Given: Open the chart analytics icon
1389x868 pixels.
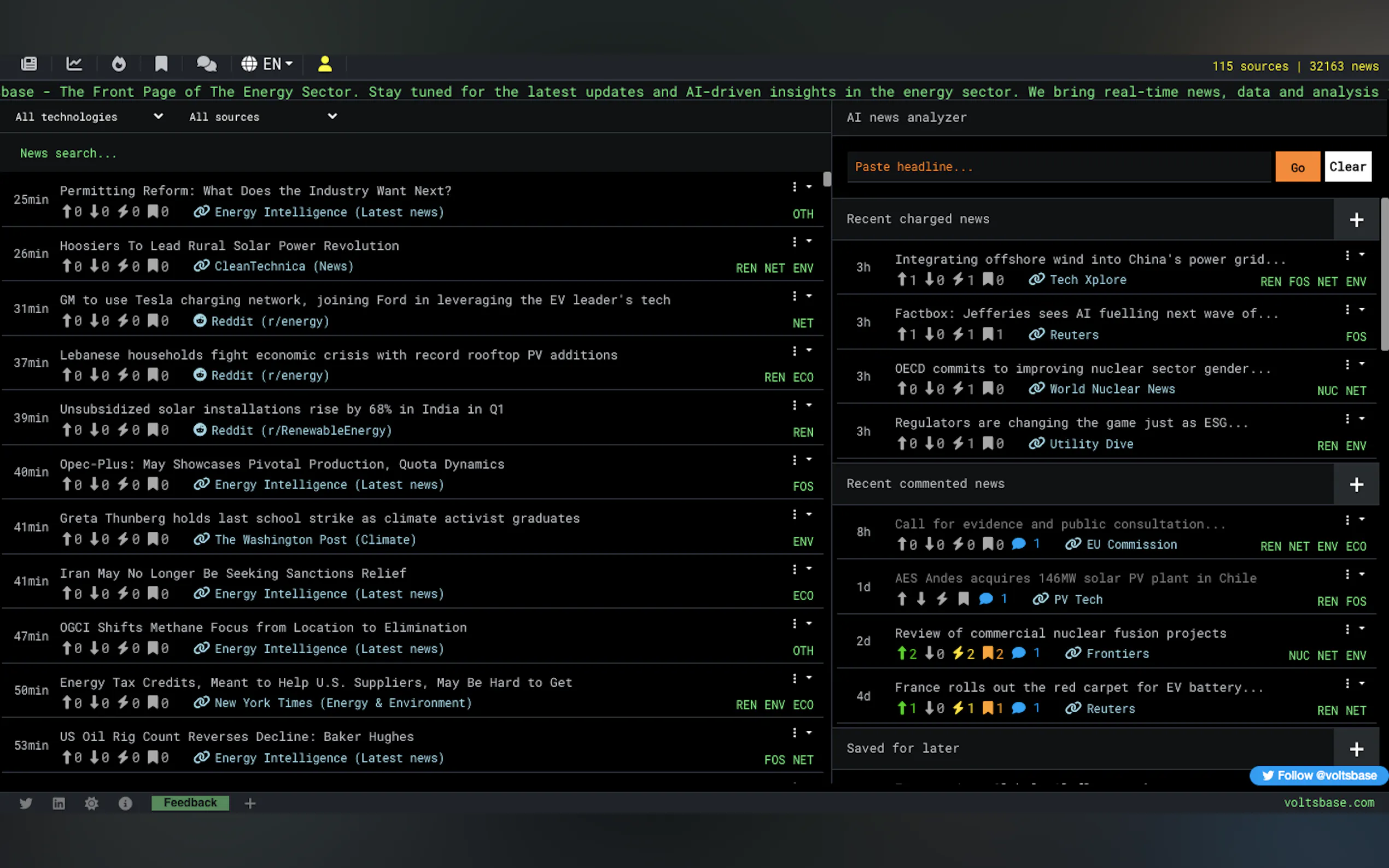Looking at the screenshot, I should [x=74, y=64].
